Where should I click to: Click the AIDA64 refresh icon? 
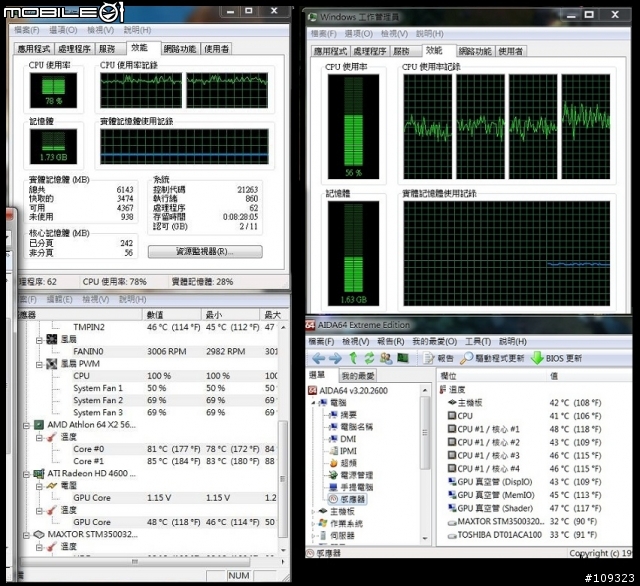coord(369,358)
